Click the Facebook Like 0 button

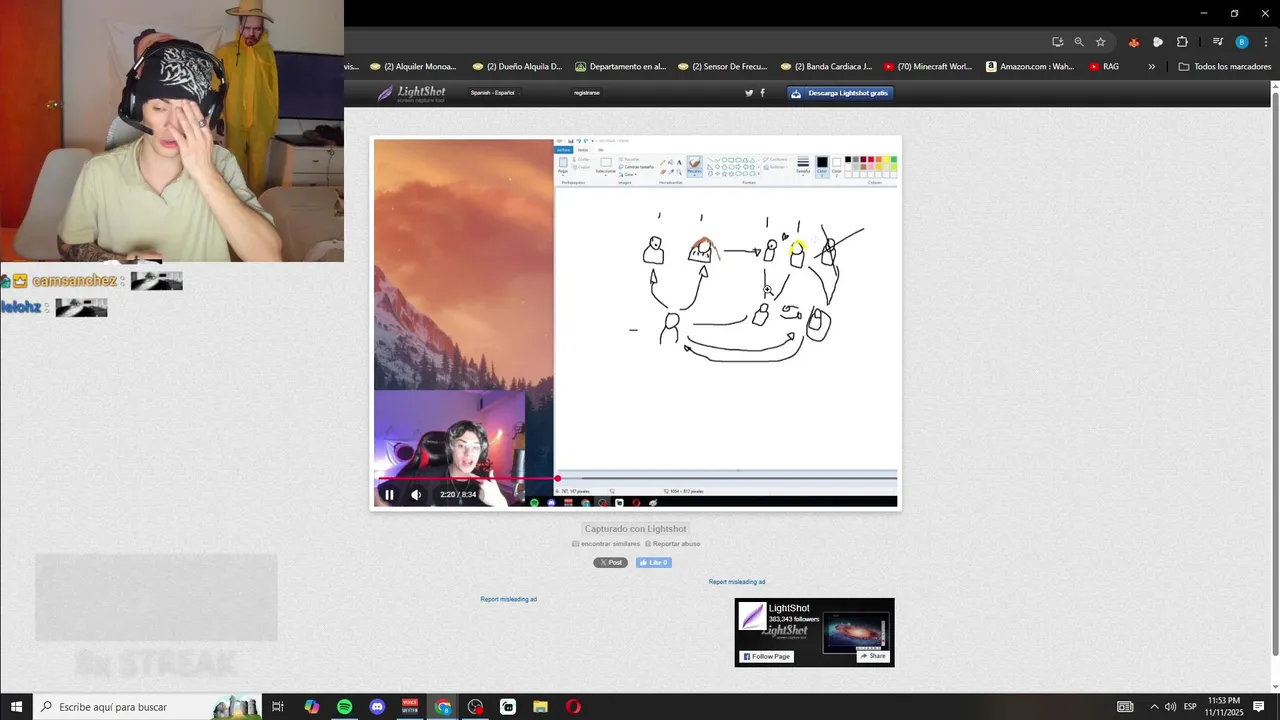point(654,563)
